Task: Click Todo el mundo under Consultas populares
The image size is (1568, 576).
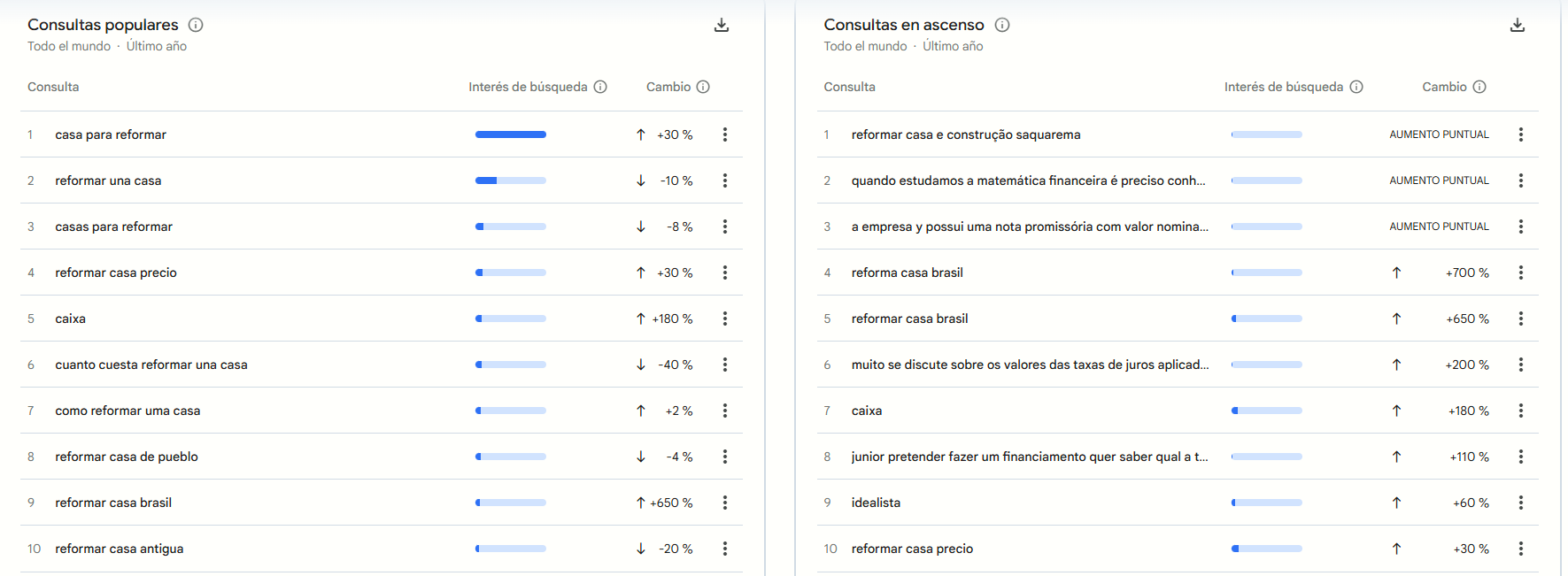Action: (69, 46)
